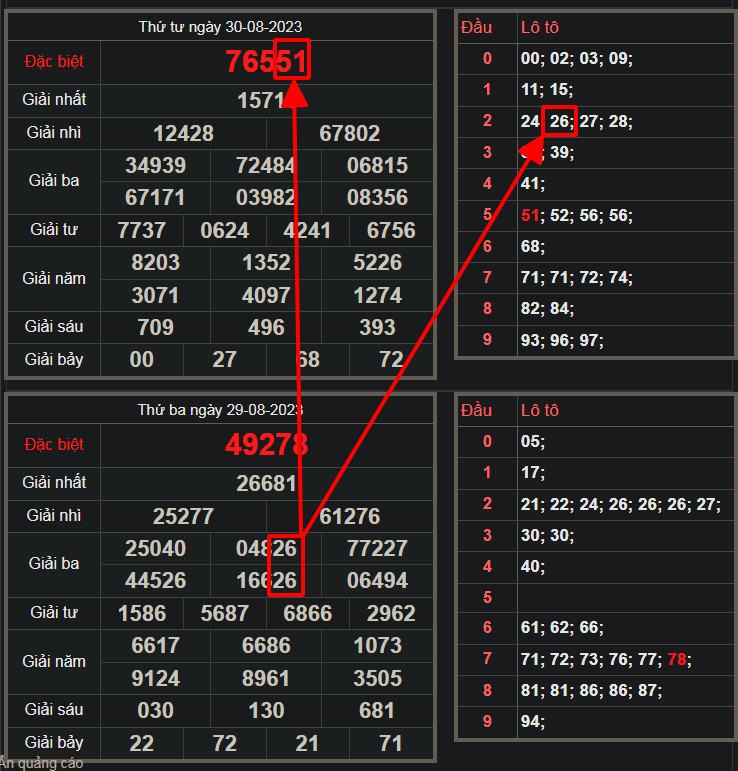Image resolution: width=738 pixels, height=771 pixels.
Task: Select the header Thứ tư ngày 30-08-2023
Action: point(220,27)
